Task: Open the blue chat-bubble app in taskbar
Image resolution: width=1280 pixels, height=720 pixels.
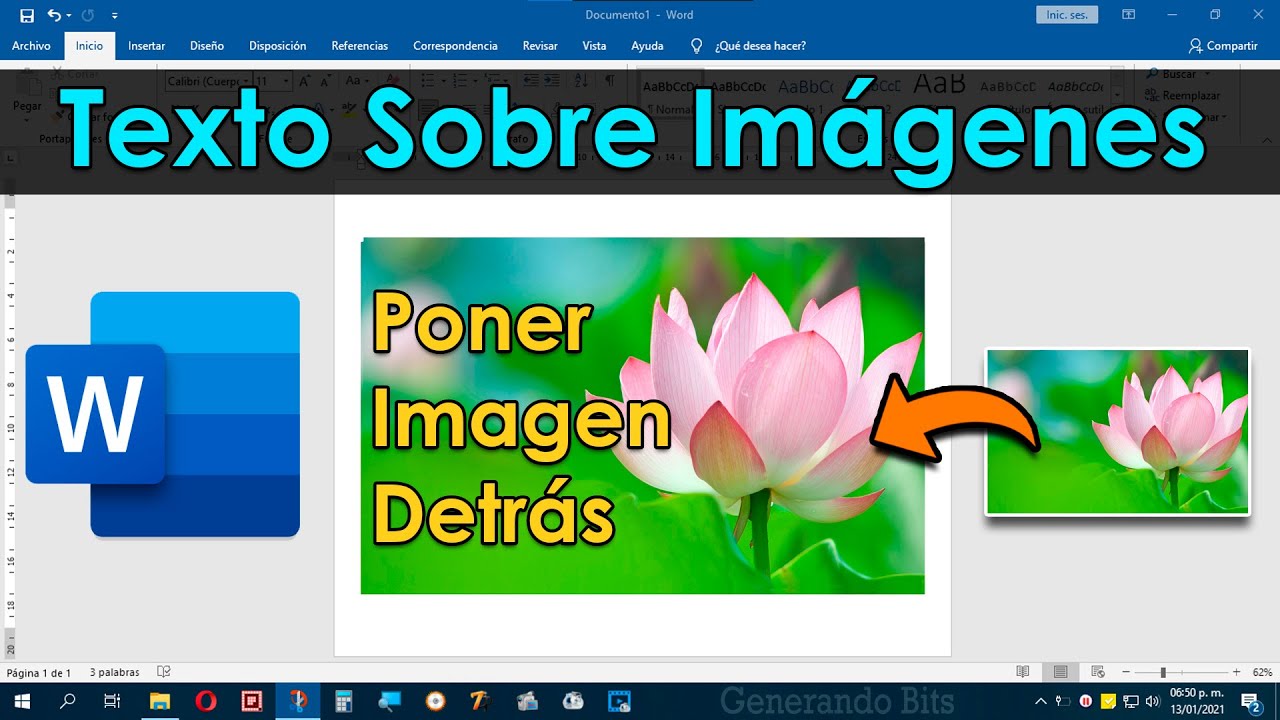Action: point(390,701)
